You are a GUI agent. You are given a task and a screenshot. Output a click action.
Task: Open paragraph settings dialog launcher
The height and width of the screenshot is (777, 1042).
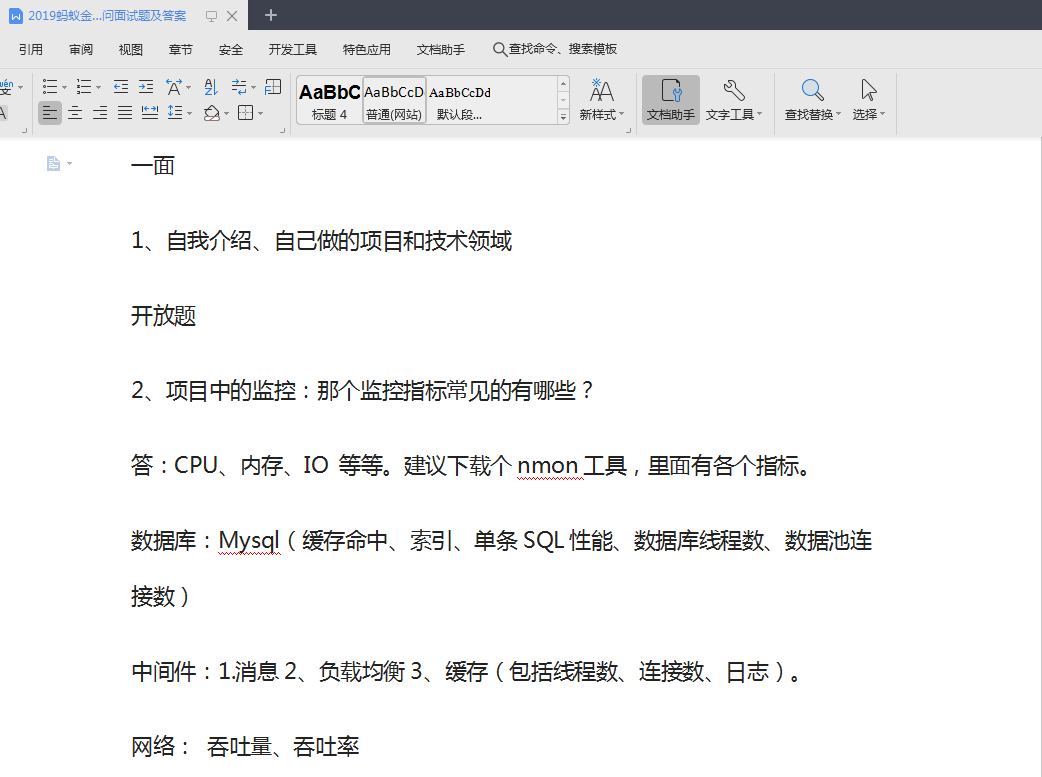coord(283,131)
